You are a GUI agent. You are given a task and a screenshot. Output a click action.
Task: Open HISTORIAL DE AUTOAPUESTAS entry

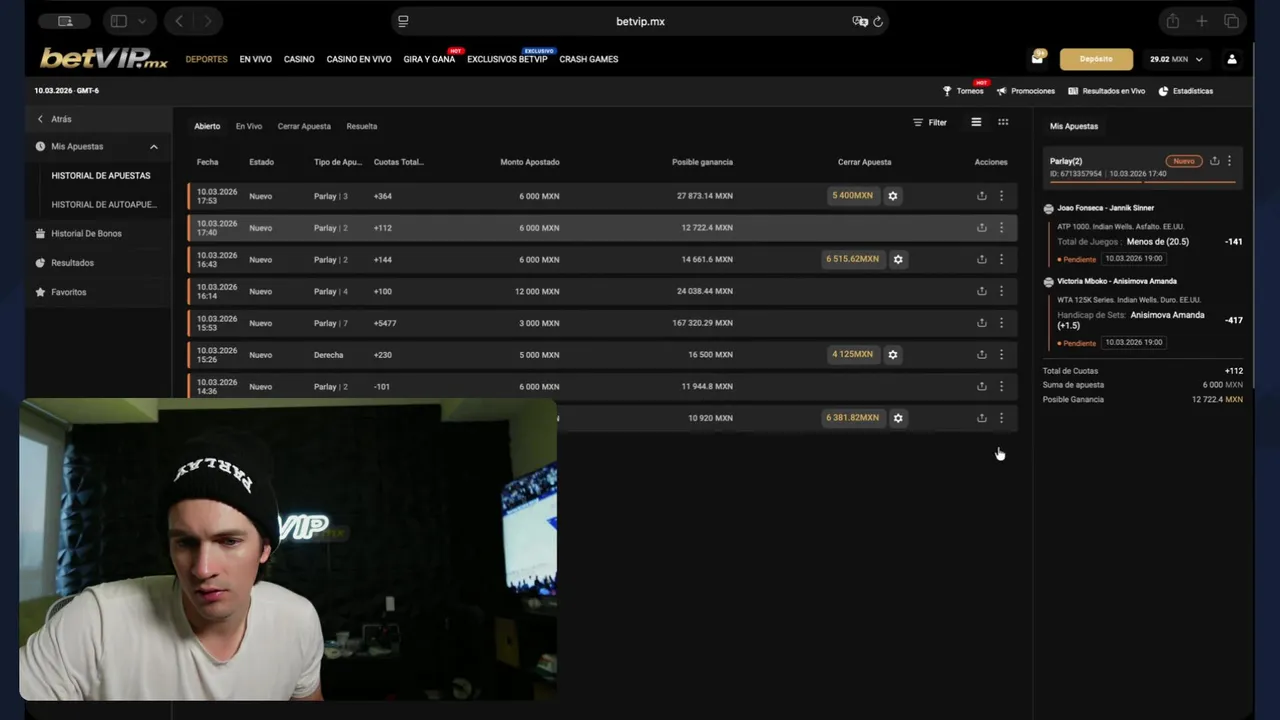tap(104, 205)
